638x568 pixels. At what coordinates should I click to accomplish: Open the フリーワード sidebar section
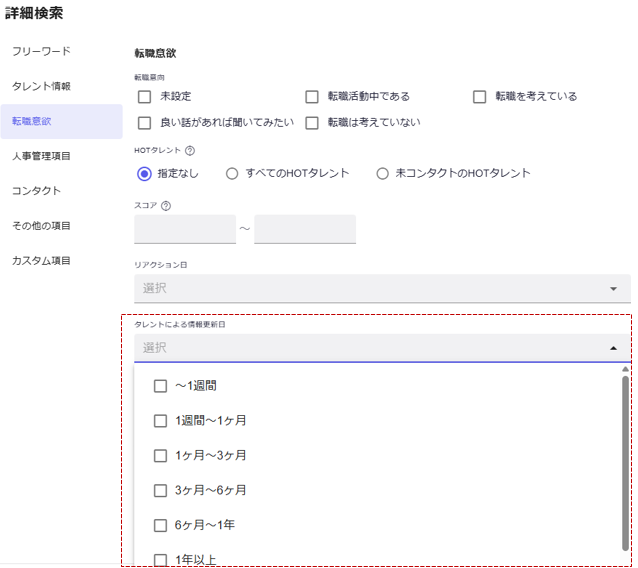(x=41, y=51)
